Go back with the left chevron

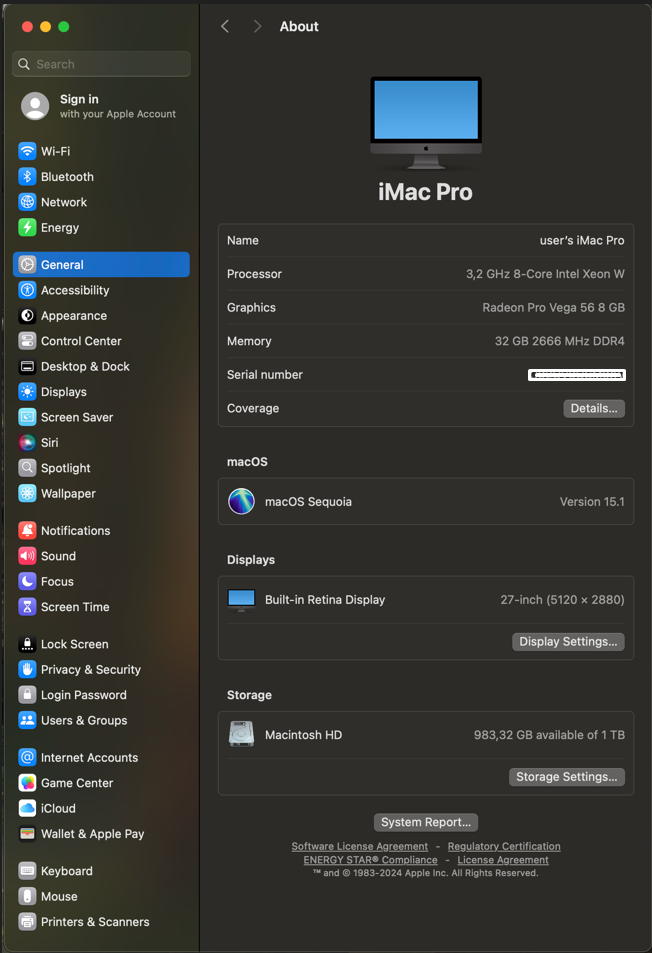[x=225, y=26]
